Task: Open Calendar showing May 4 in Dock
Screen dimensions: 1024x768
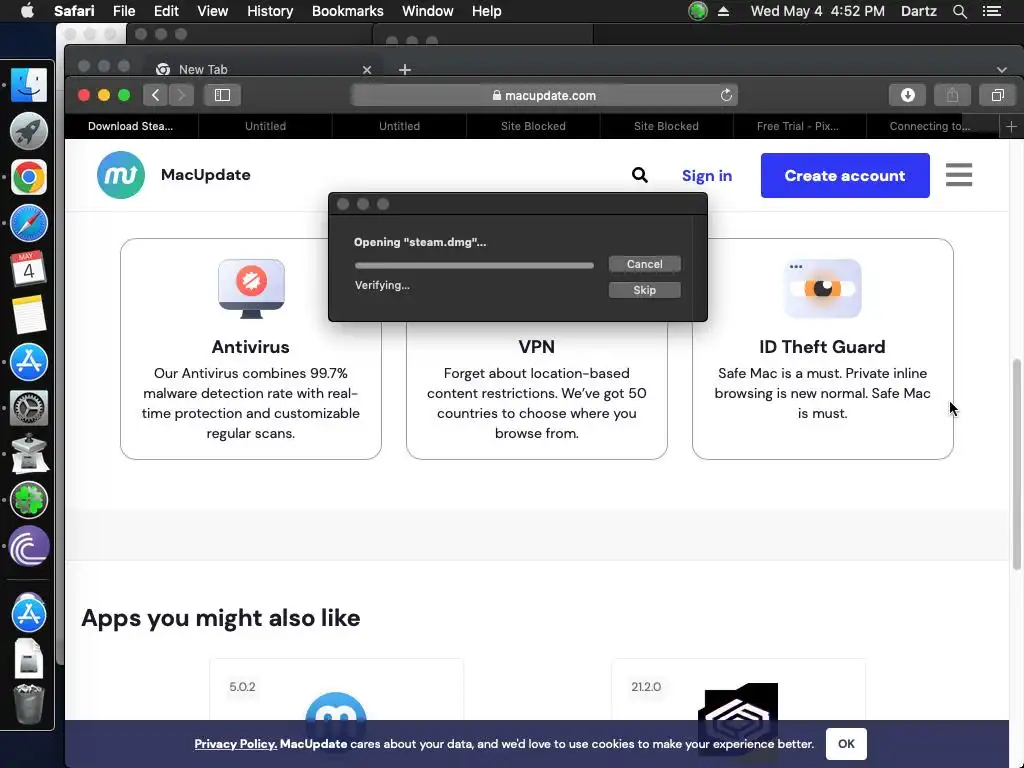Action: click(x=29, y=269)
